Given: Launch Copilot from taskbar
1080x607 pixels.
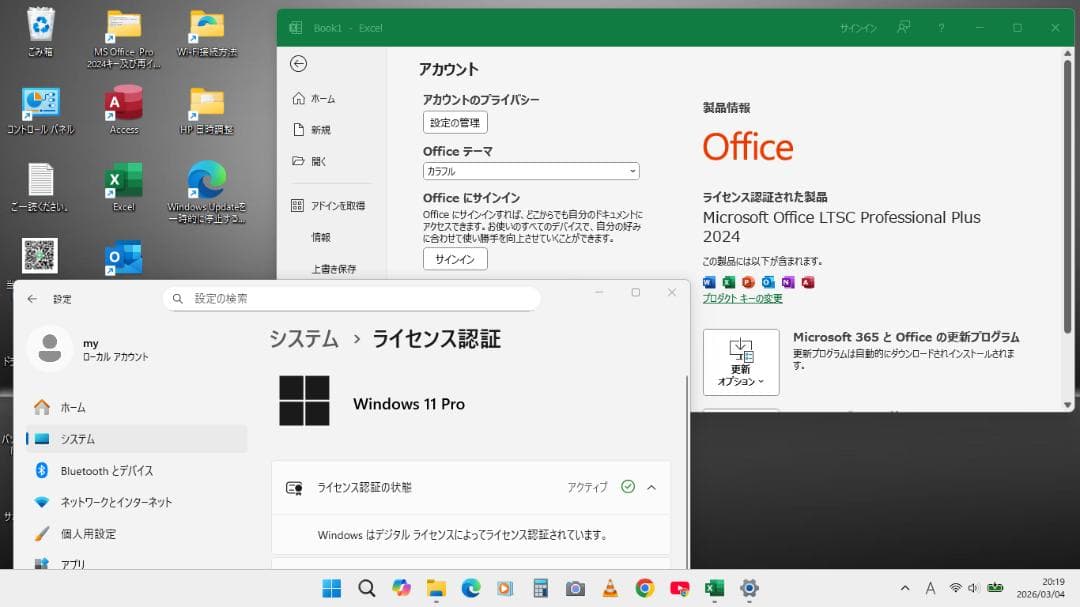Looking at the screenshot, I should 402,588.
